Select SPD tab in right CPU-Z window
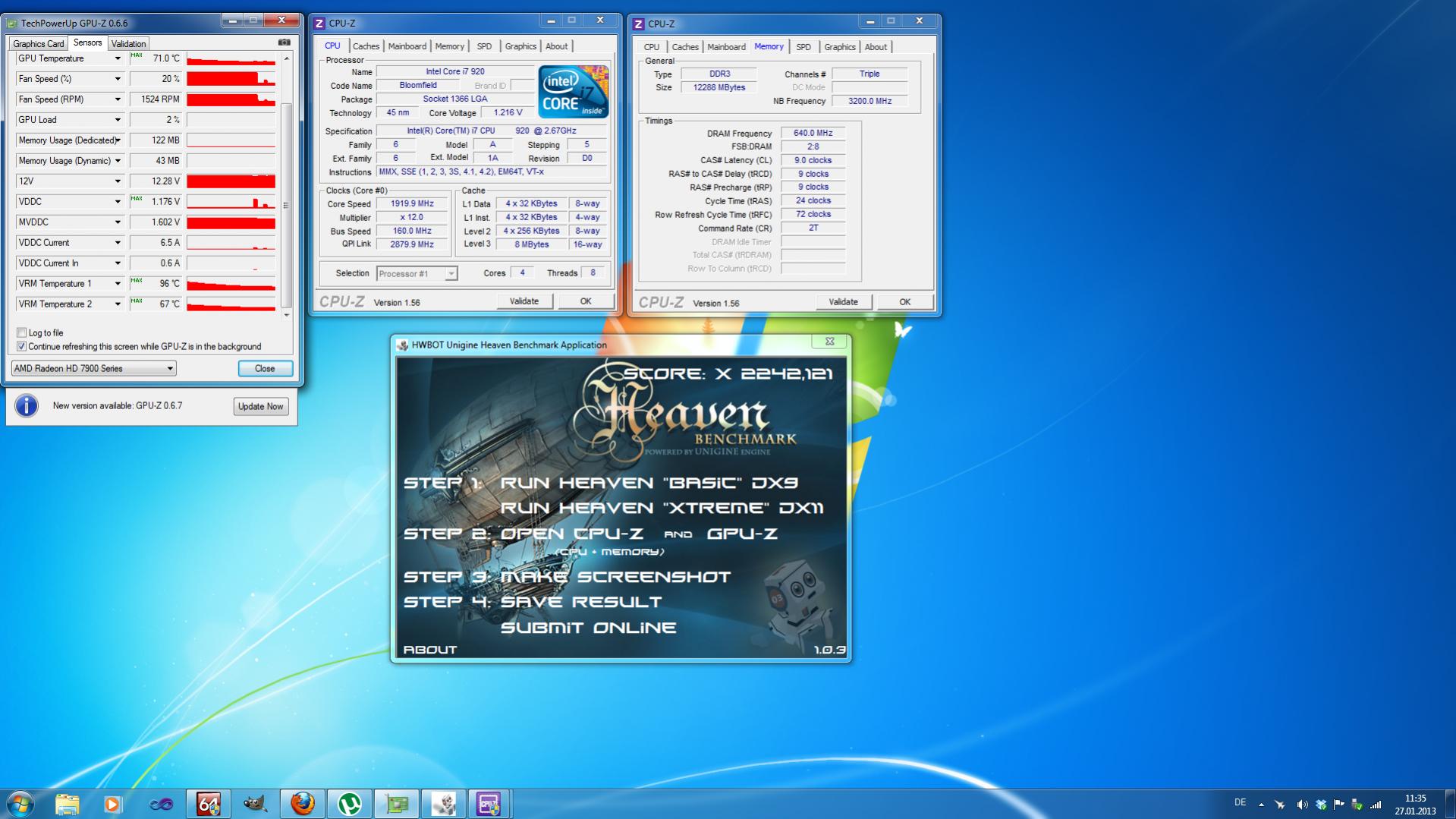 click(803, 47)
